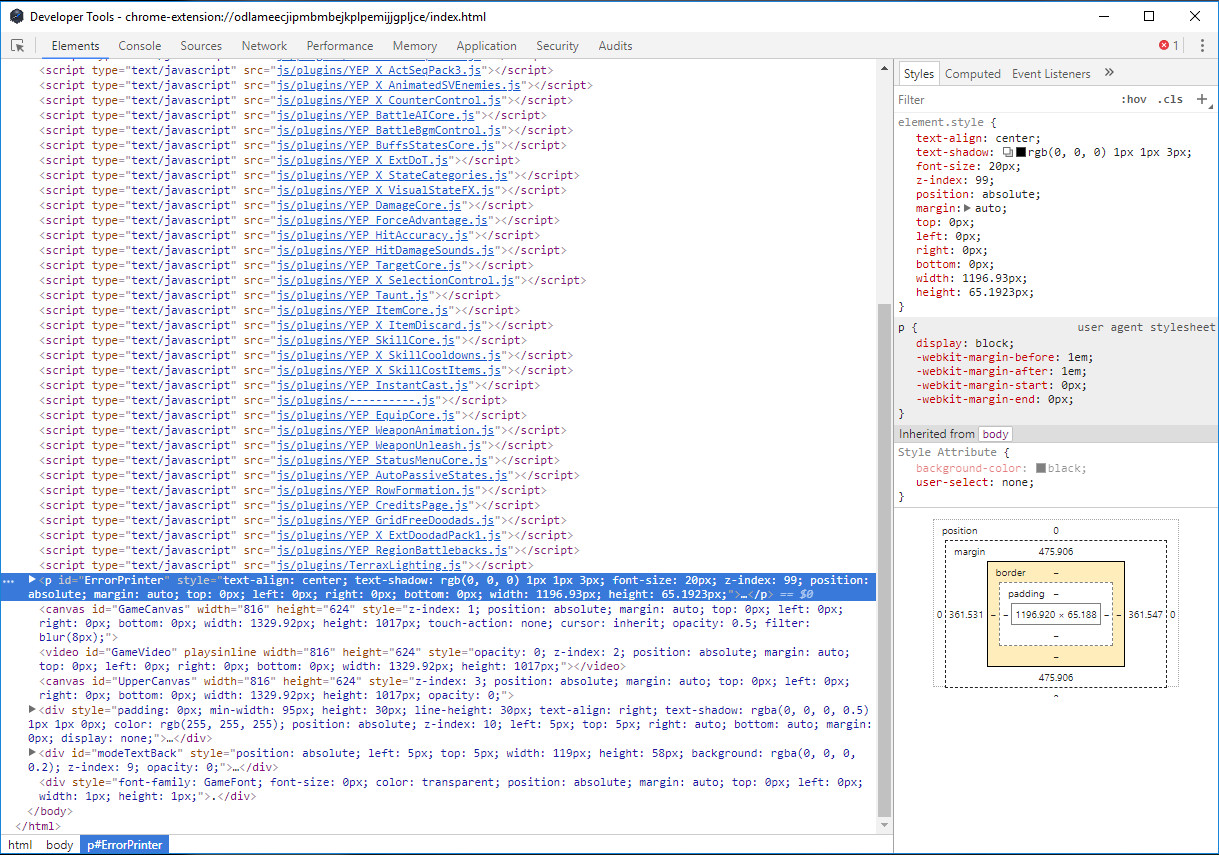Open the Application tab
This screenshot has height=855, width=1219.
(x=486, y=46)
